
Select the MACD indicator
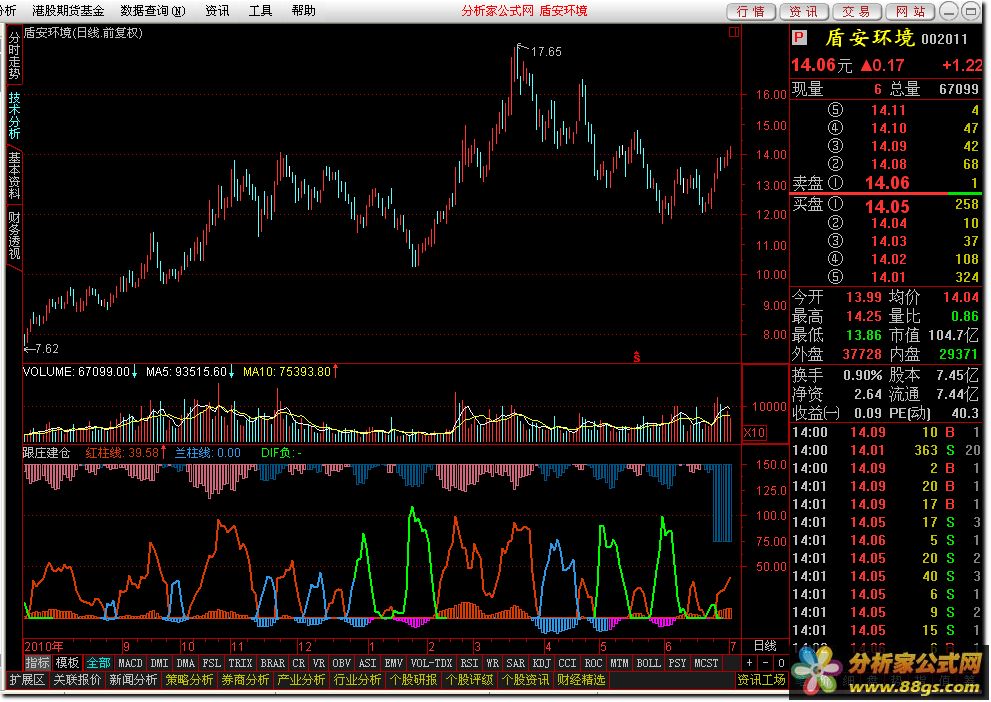pos(130,663)
